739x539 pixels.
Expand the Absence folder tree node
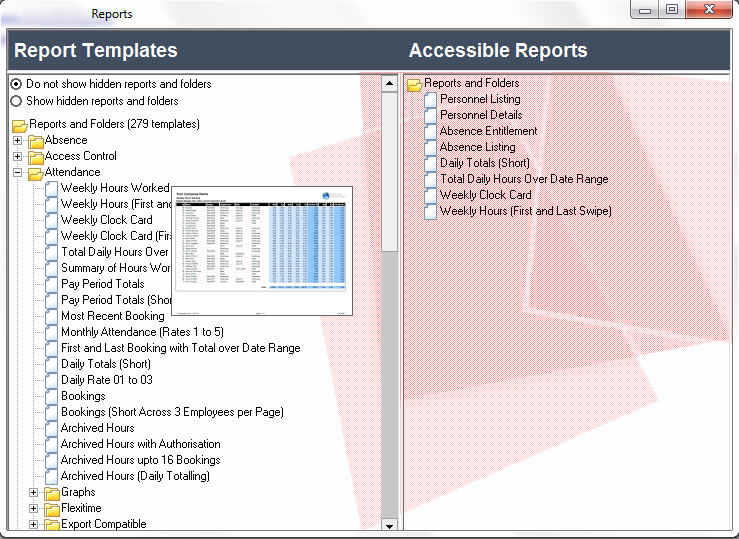pyautogui.click(x=17, y=141)
